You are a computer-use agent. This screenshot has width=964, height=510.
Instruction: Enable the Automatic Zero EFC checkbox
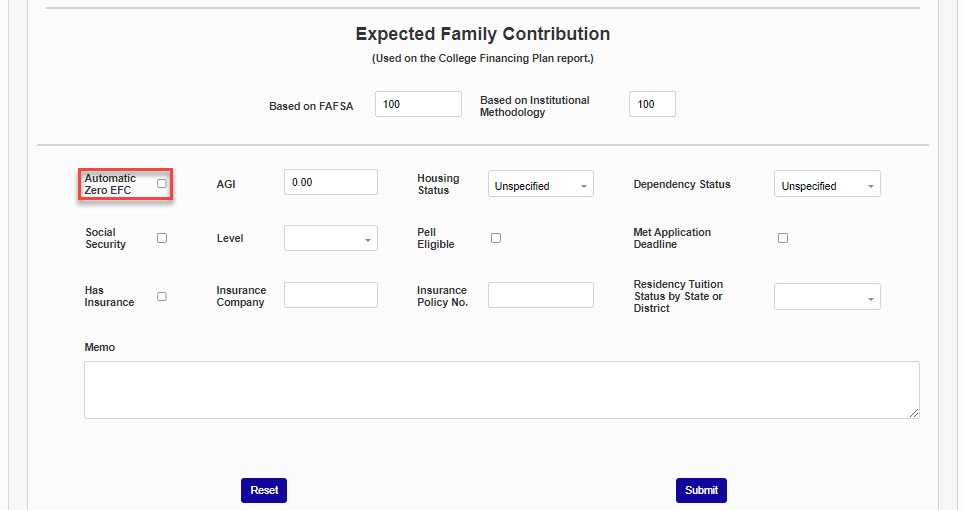click(x=162, y=184)
